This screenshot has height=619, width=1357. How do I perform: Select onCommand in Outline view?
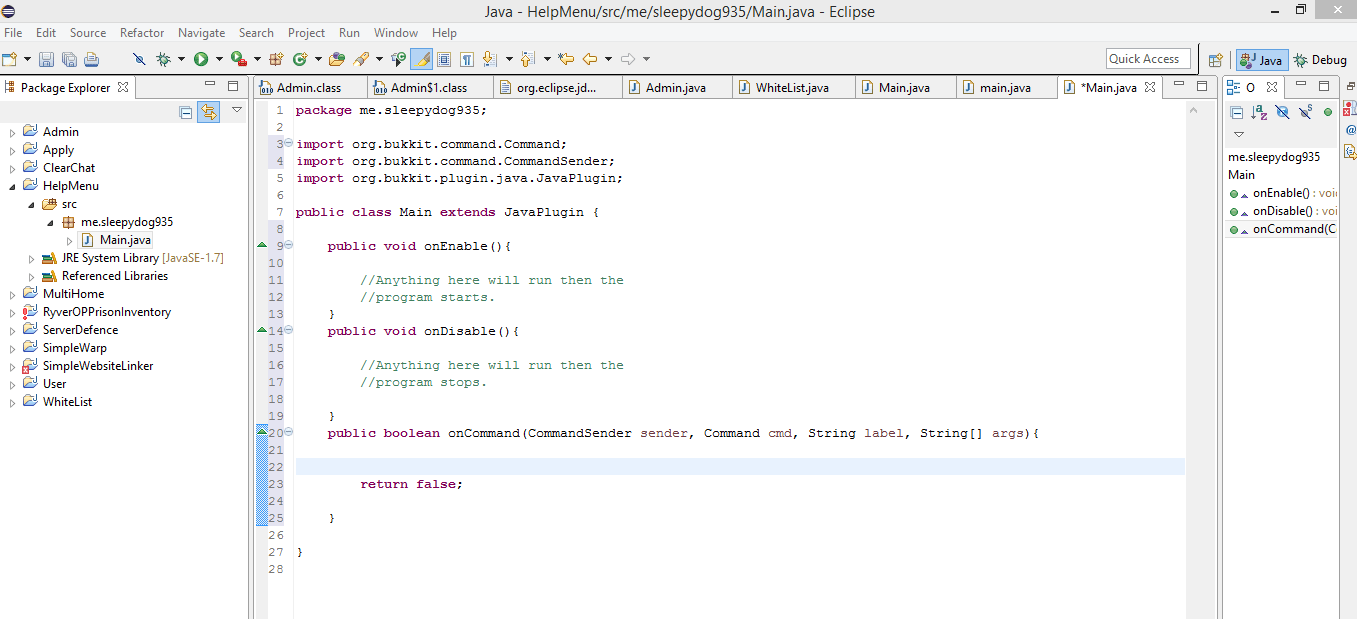point(1282,229)
